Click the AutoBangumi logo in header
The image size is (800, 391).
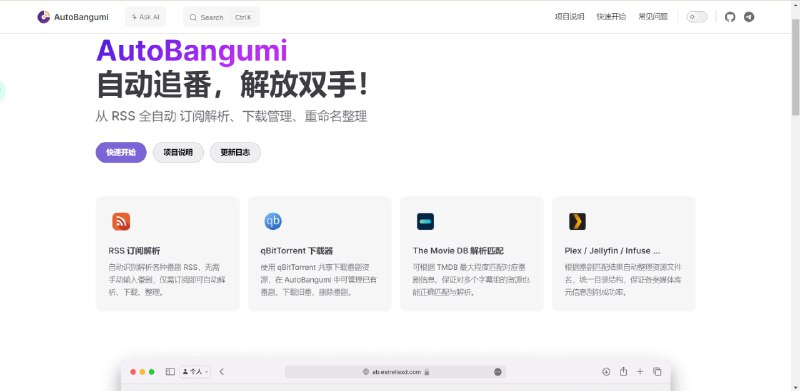[x=73, y=17]
